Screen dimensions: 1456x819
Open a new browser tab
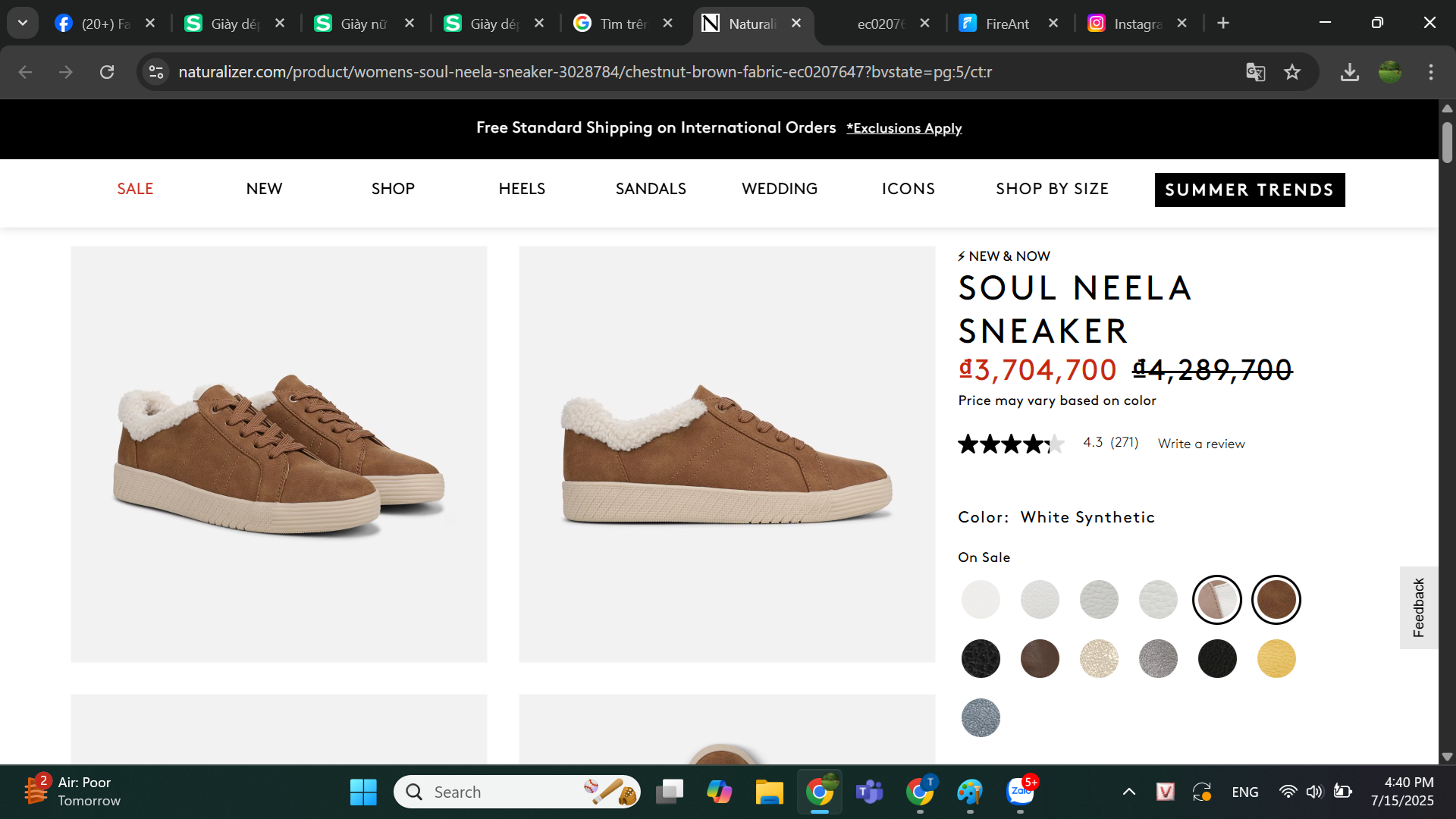click(x=1222, y=24)
